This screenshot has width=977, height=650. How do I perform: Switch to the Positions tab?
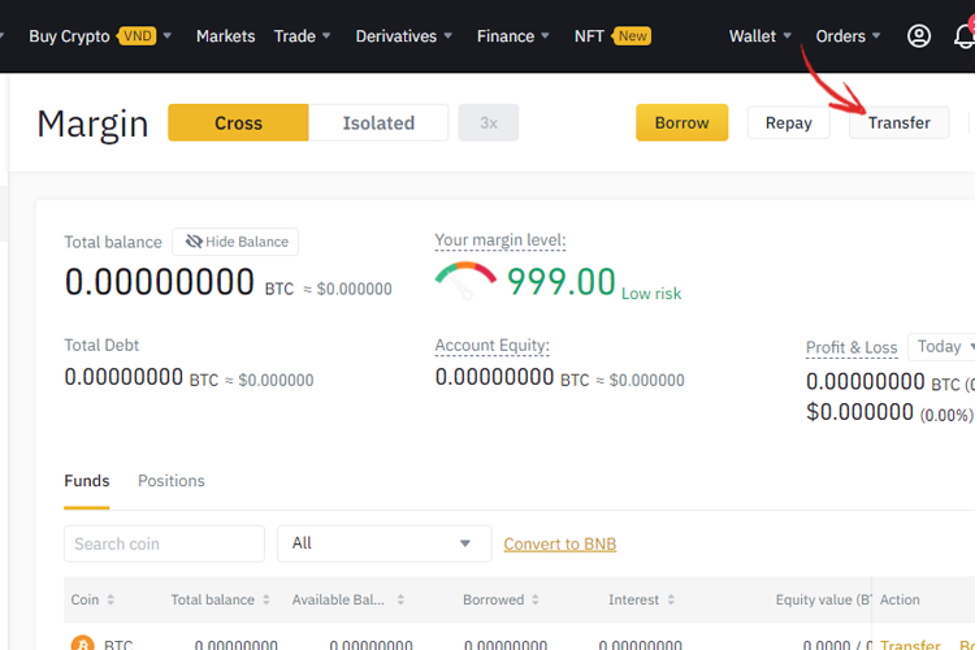pyautogui.click(x=171, y=481)
